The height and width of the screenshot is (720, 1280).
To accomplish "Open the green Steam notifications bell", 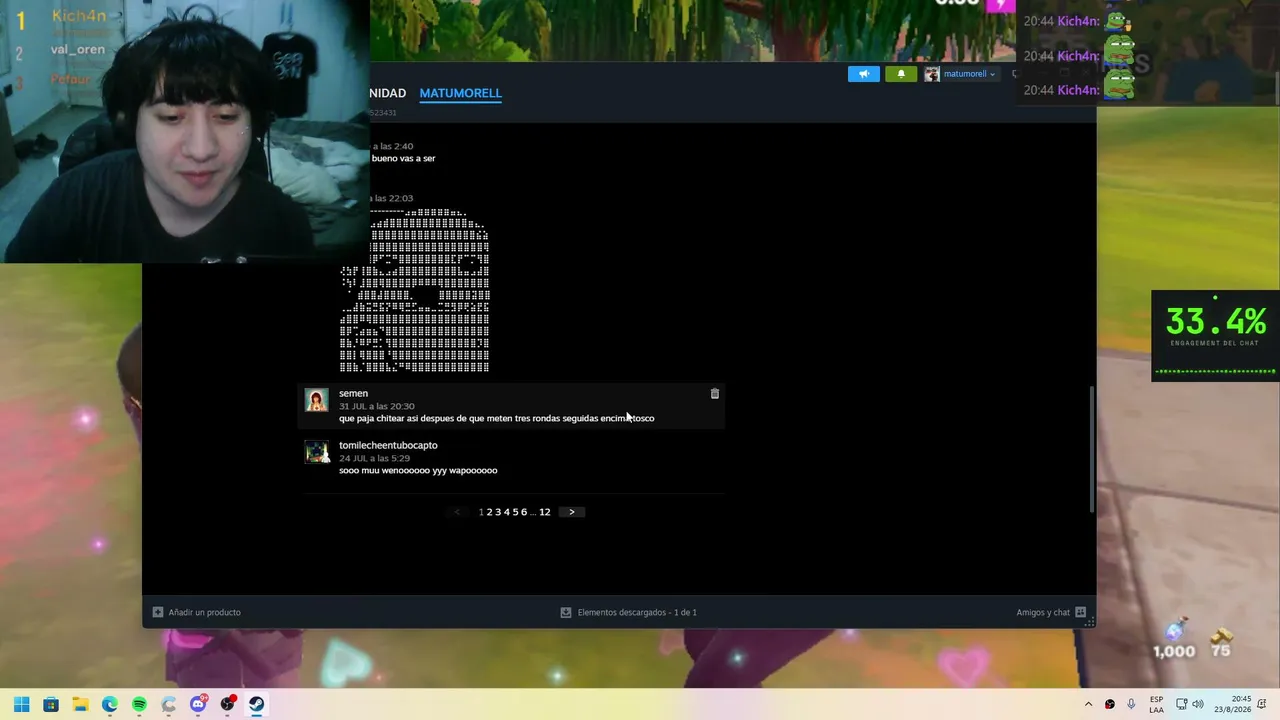I will (901, 74).
